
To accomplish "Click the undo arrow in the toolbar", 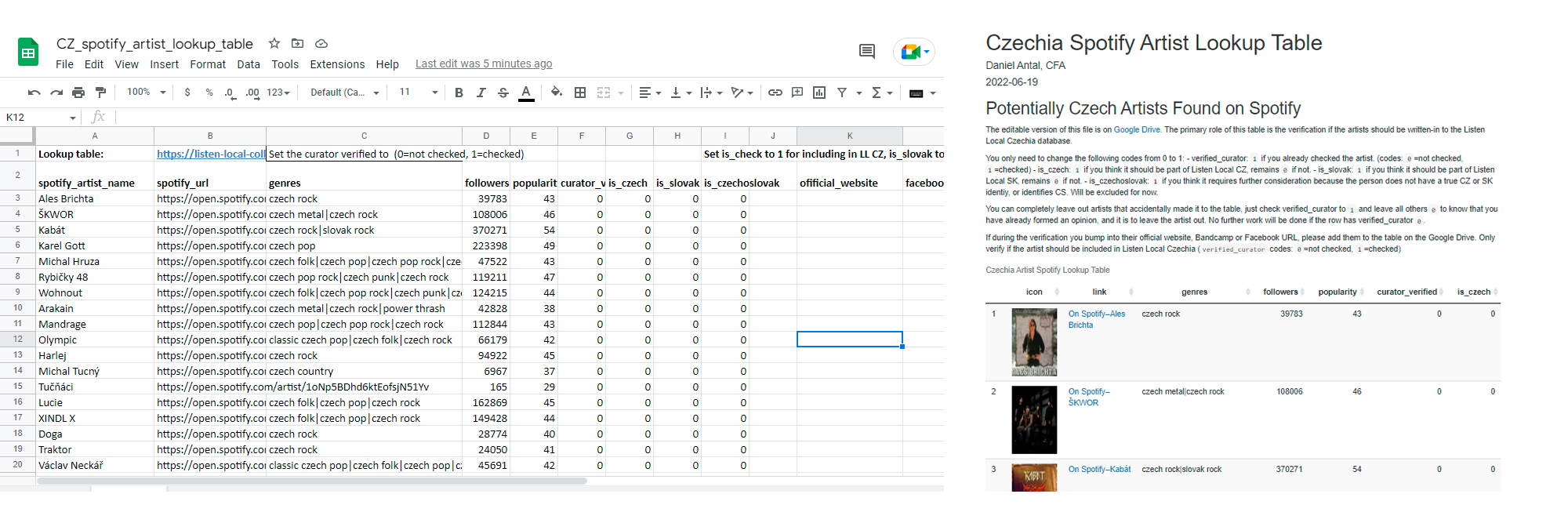I will coord(34,93).
